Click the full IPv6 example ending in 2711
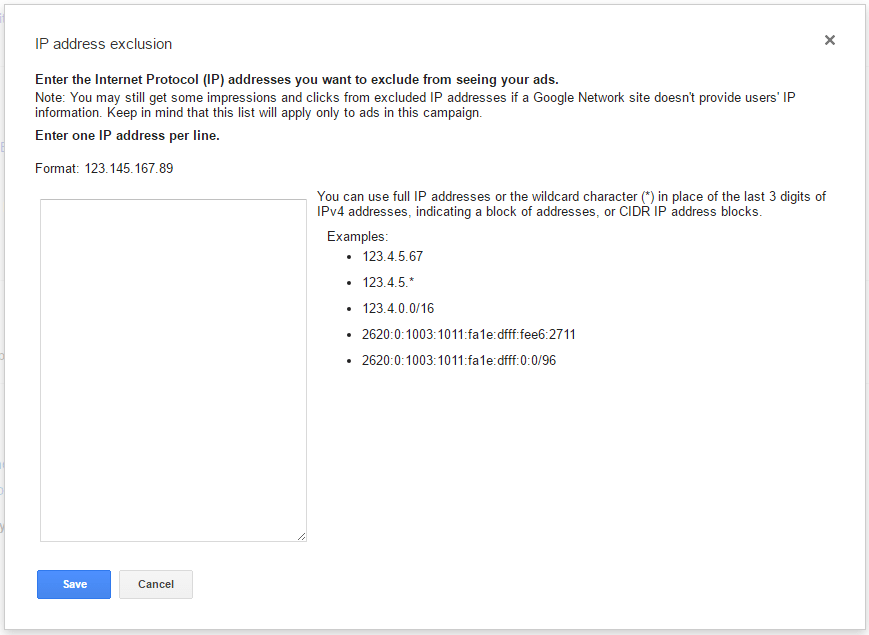 (467, 334)
